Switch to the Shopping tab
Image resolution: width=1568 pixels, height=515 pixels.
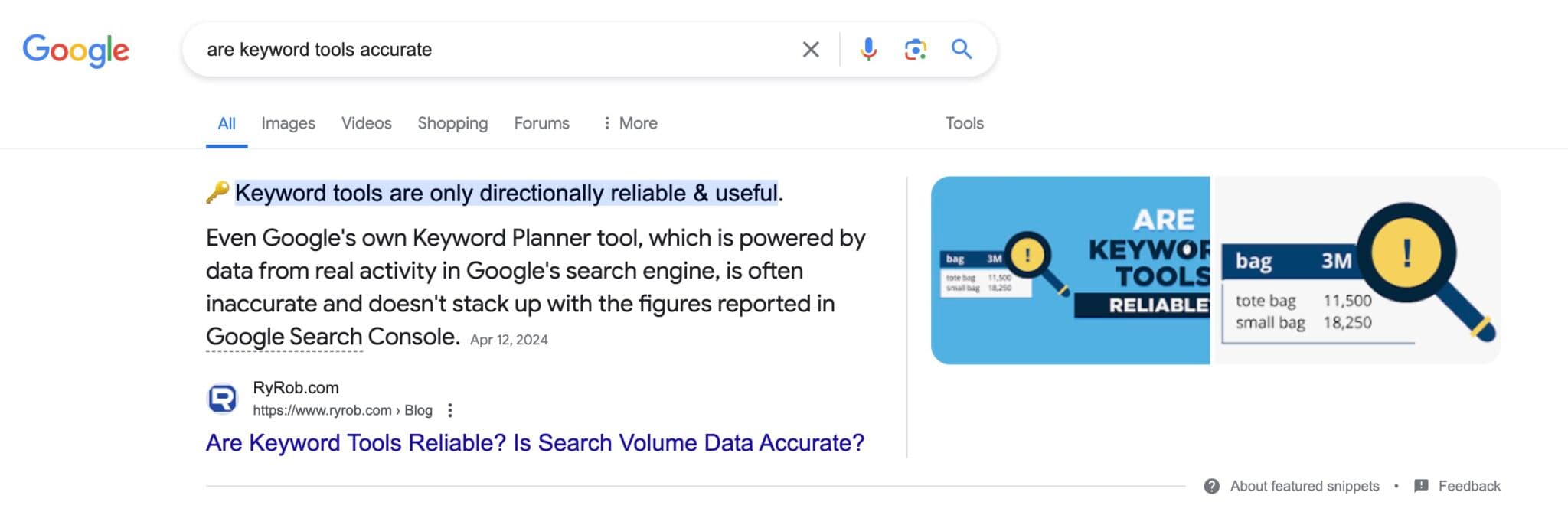(x=452, y=123)
